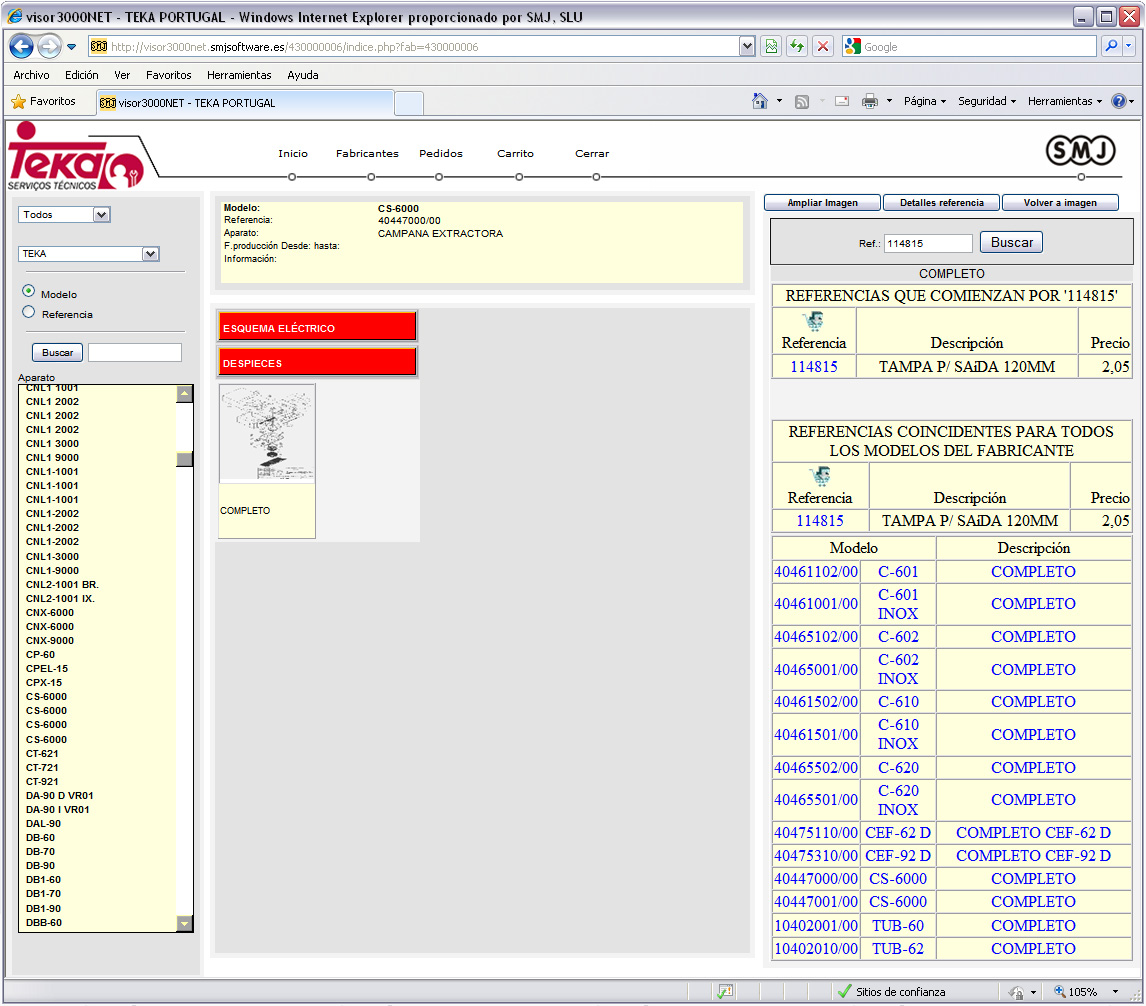Click the popup blocker status bar icon

pos(725,991)
